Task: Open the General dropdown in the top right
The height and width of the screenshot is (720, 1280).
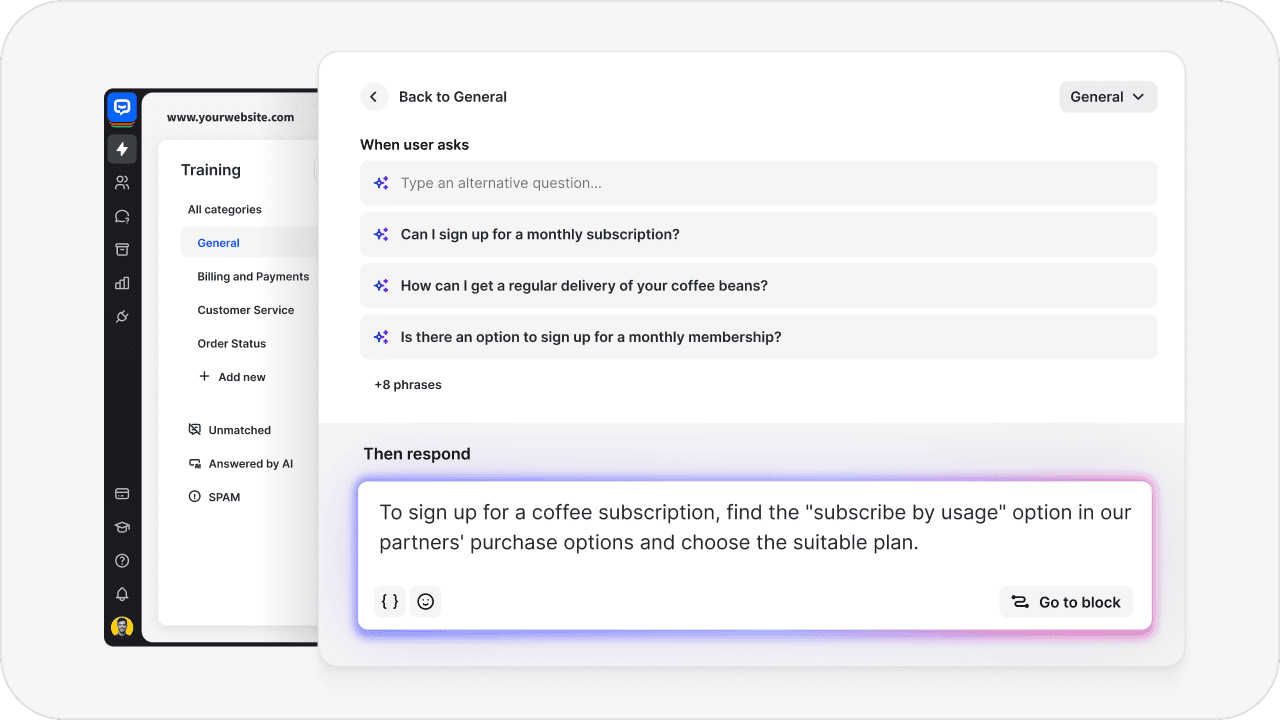Action: pos(1107,96)
